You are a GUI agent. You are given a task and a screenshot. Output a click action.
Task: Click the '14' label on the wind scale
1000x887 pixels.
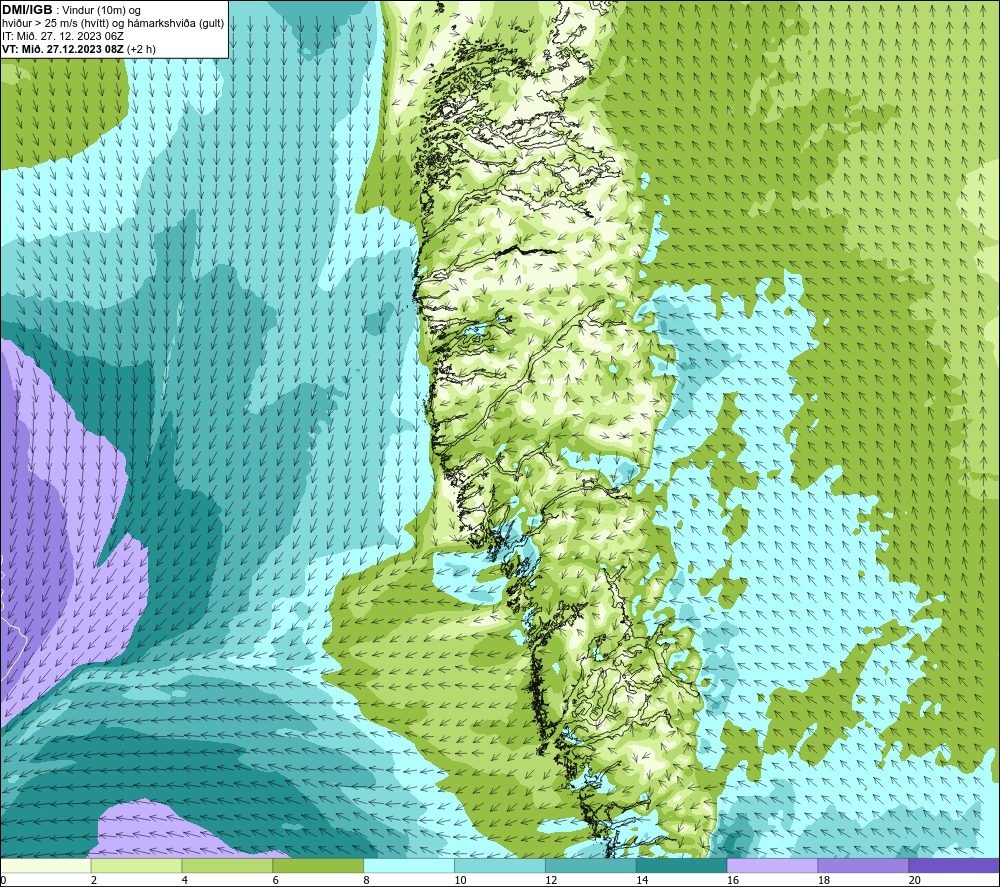(x=642, y=880)
